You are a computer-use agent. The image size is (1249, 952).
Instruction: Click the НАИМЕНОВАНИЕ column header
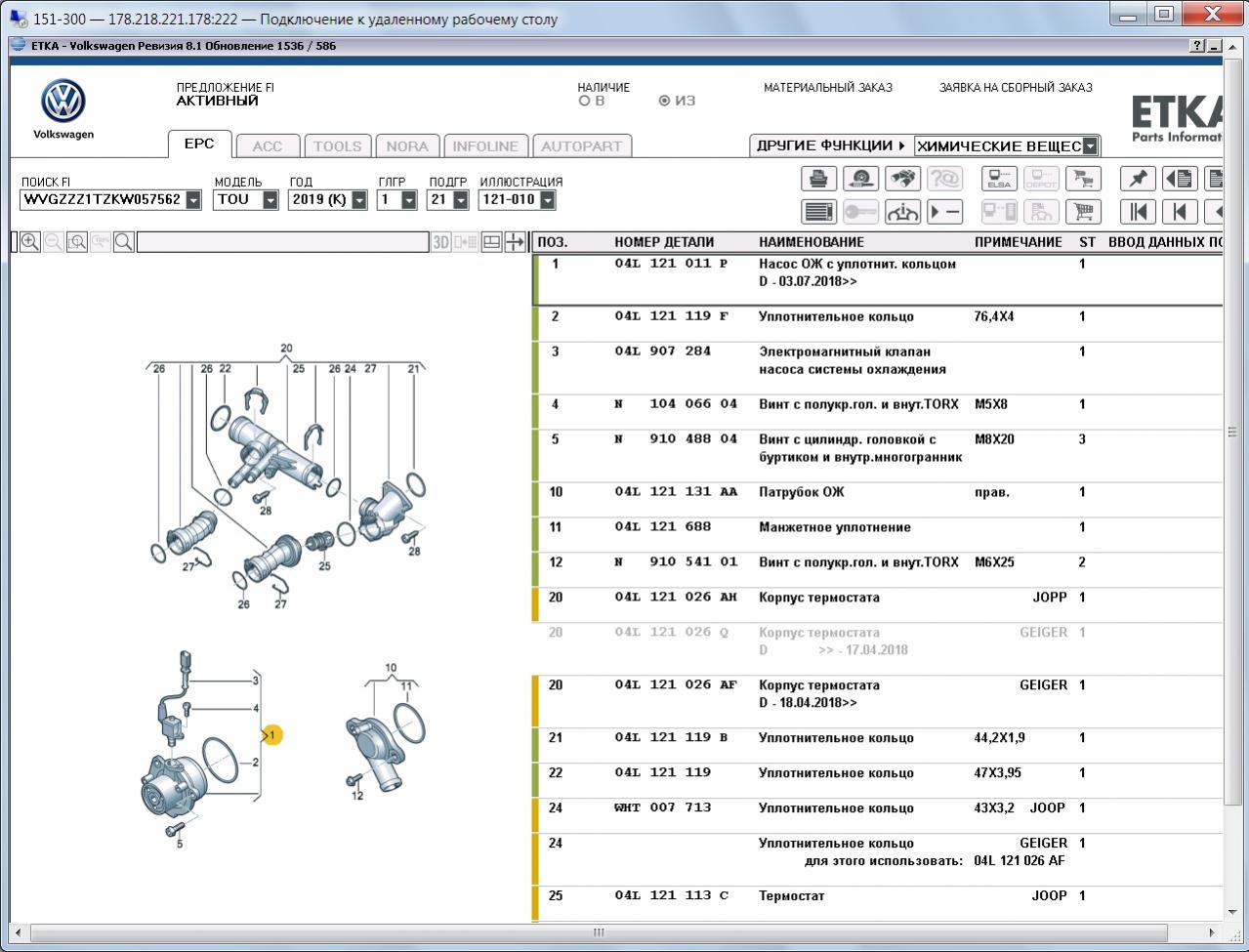point(812,242)
